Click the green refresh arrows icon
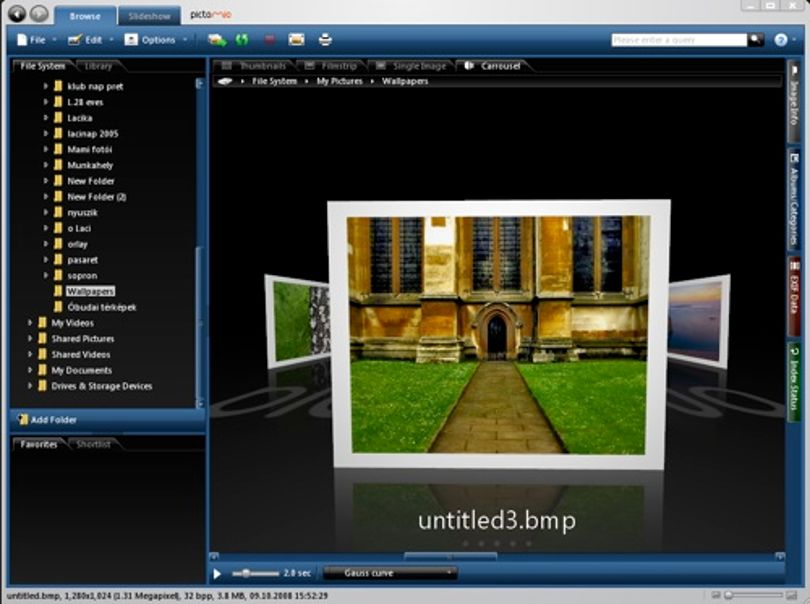The image size is (810, 604). click(x=242, y=40)
